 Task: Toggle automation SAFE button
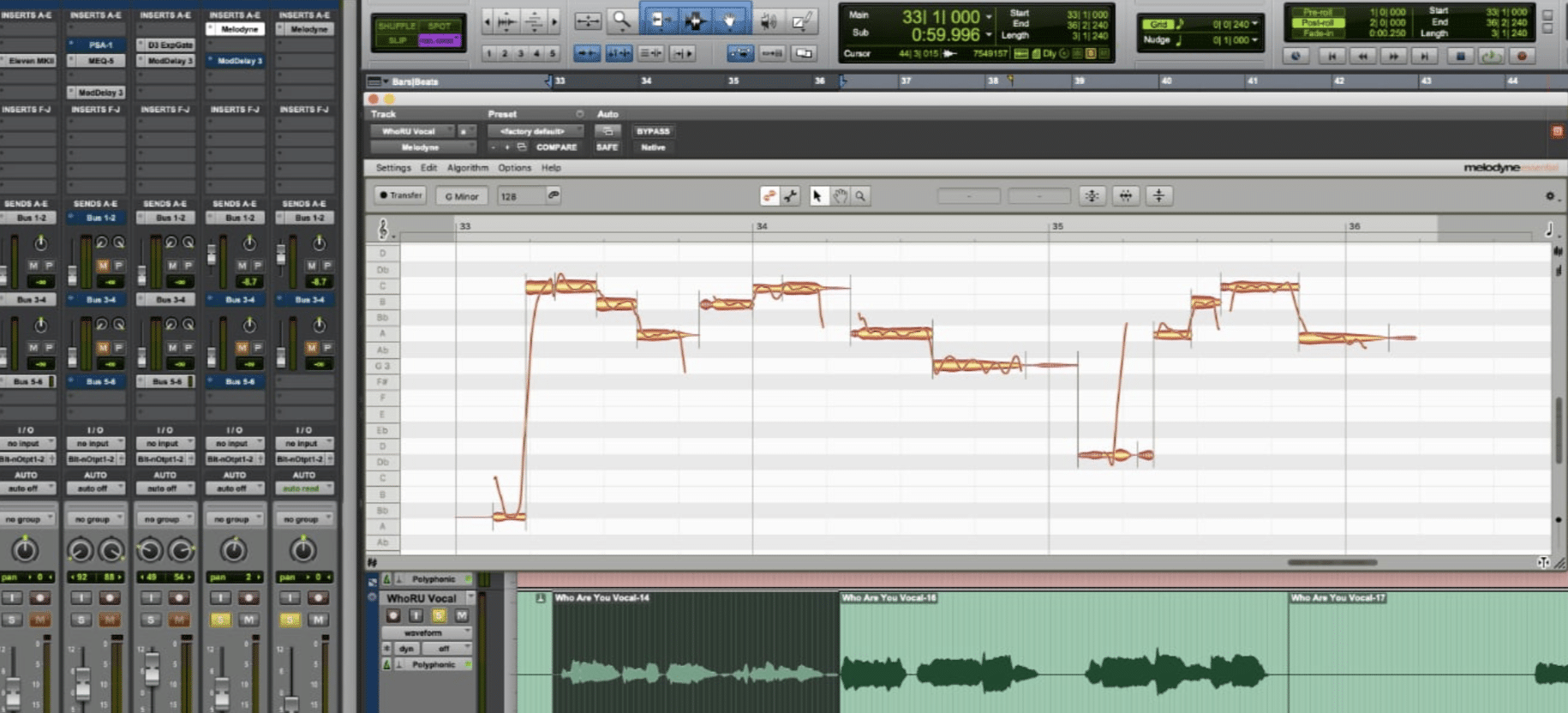point(607,147)
